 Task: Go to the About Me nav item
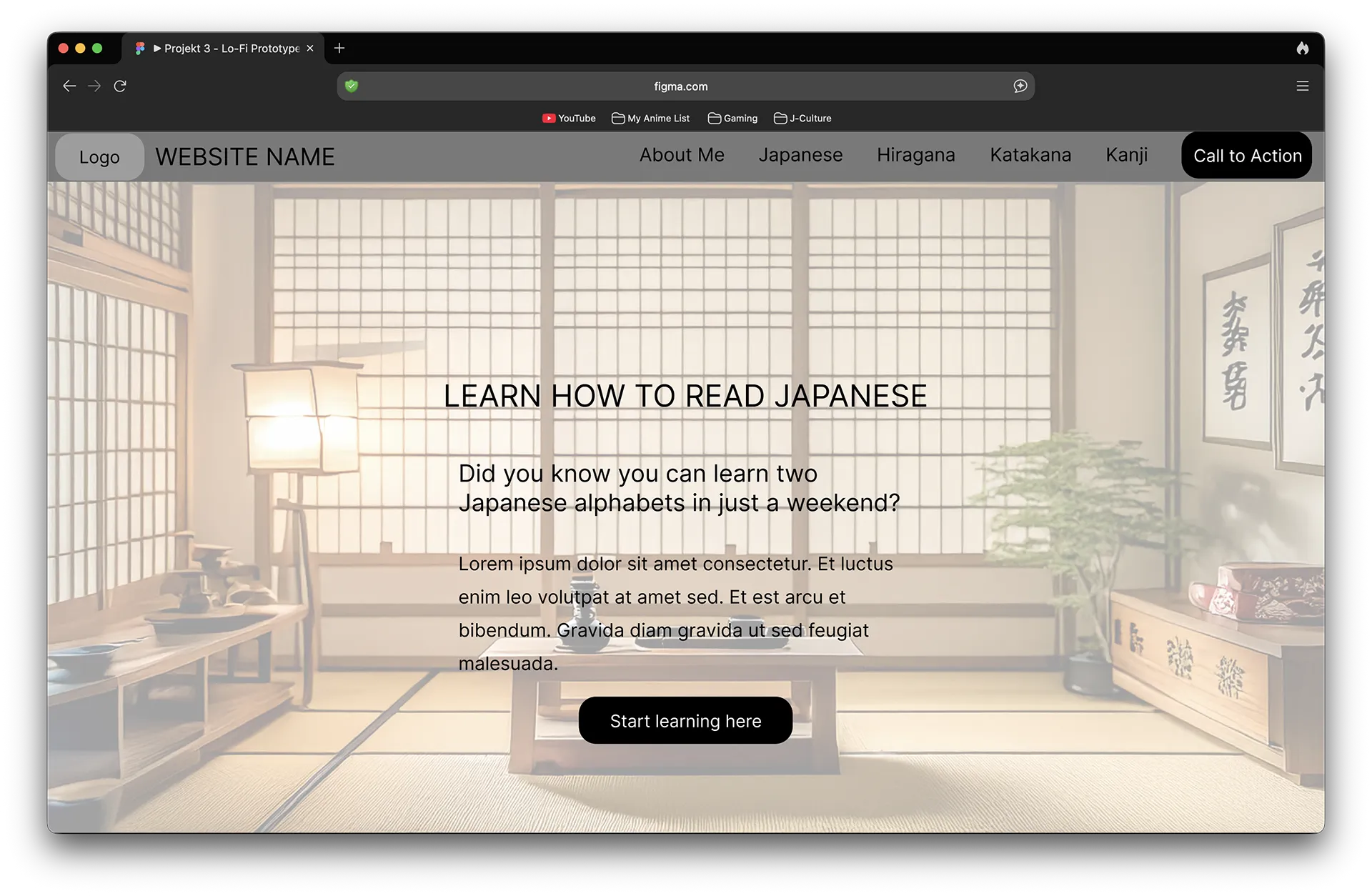point(682,155)
